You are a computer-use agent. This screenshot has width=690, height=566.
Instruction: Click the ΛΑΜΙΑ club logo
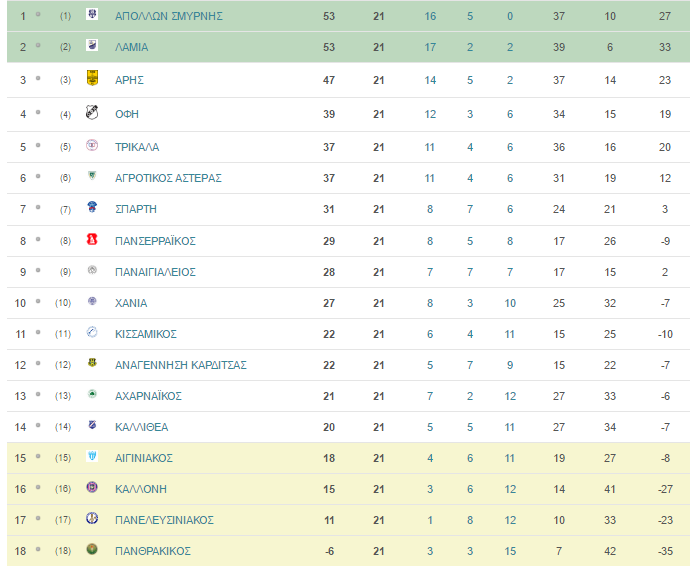pyautogui.click(x=92, y=45)
